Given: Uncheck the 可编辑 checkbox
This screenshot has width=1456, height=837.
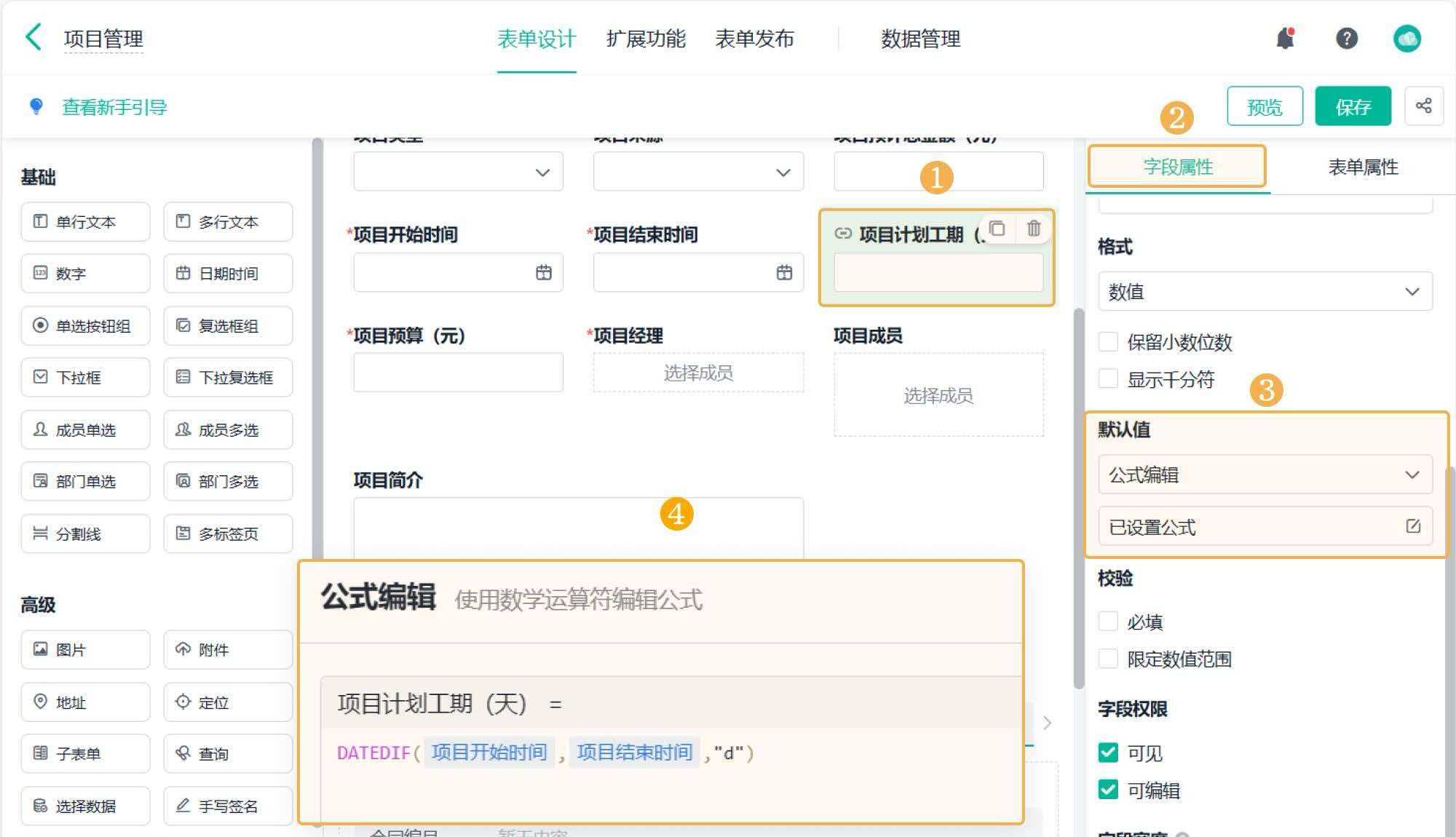Looking at the screenshot, I should [1108, 790].
